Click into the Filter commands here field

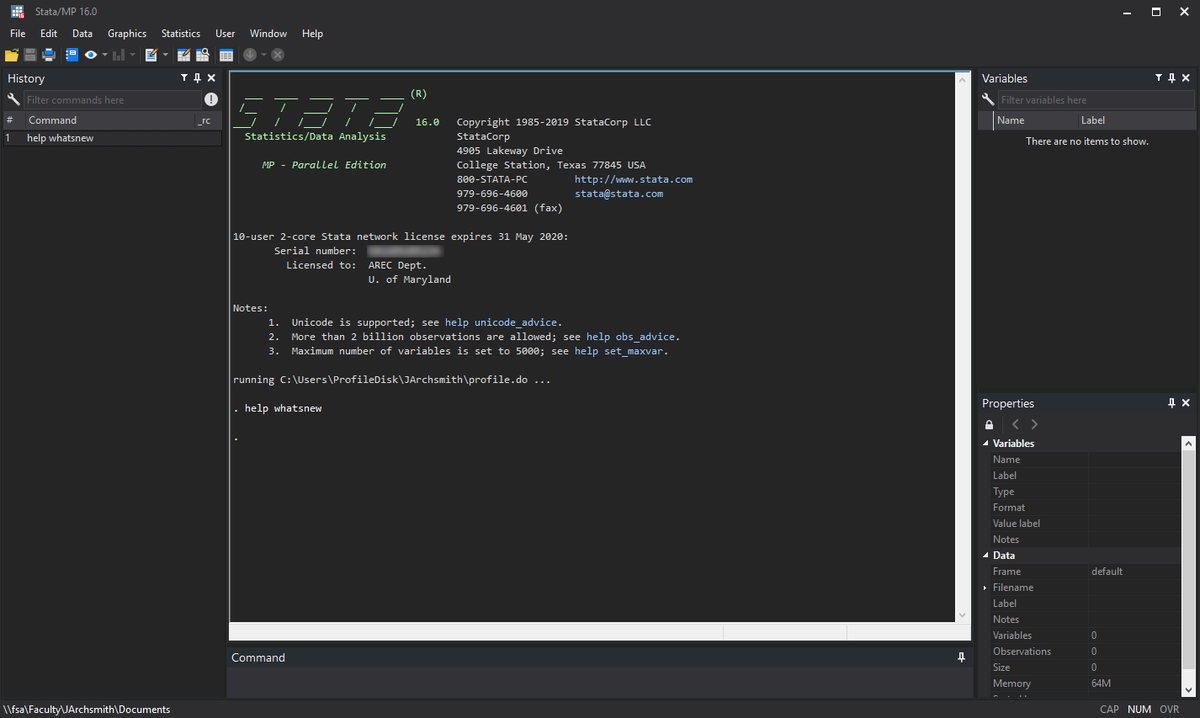pos(112,100)
